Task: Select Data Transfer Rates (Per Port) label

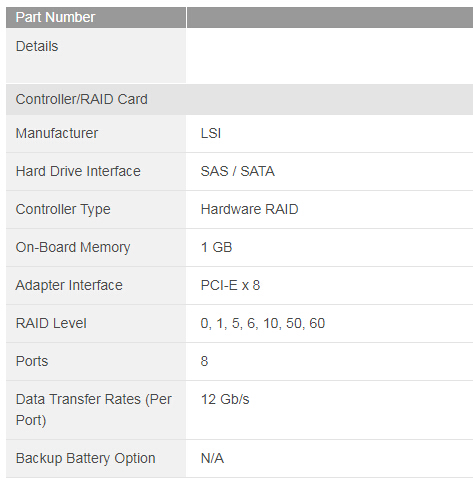Action: click(x=94, y=410)
